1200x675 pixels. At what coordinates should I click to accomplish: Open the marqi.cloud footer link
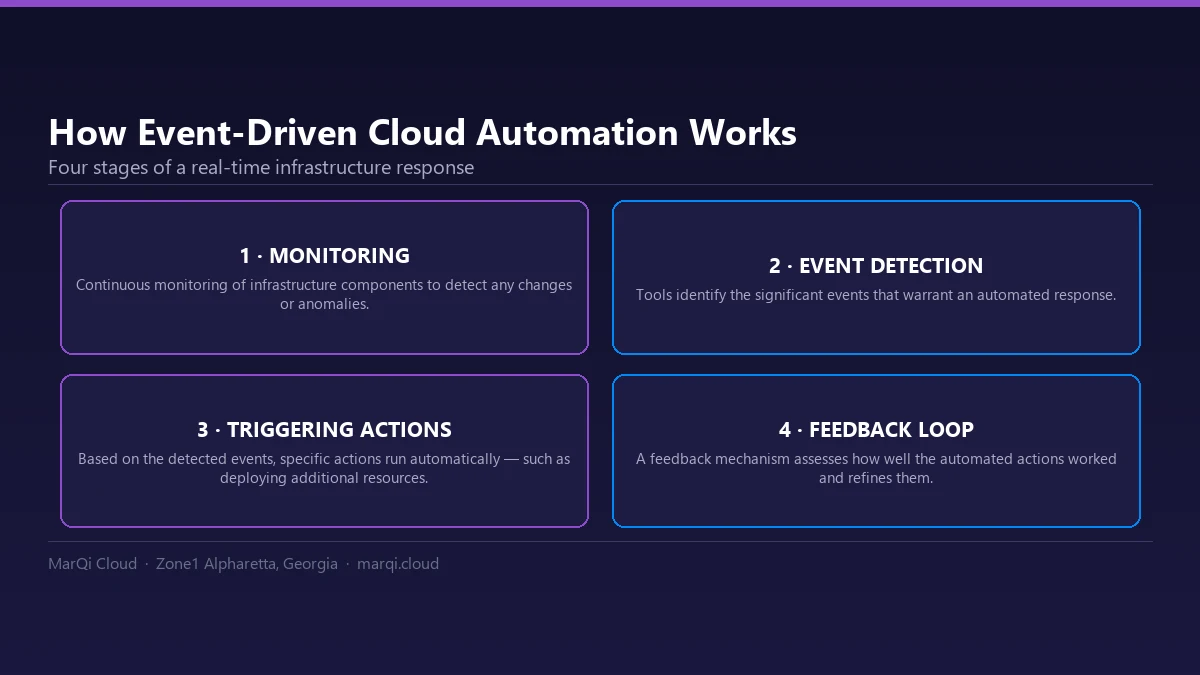tap(398, 564)
